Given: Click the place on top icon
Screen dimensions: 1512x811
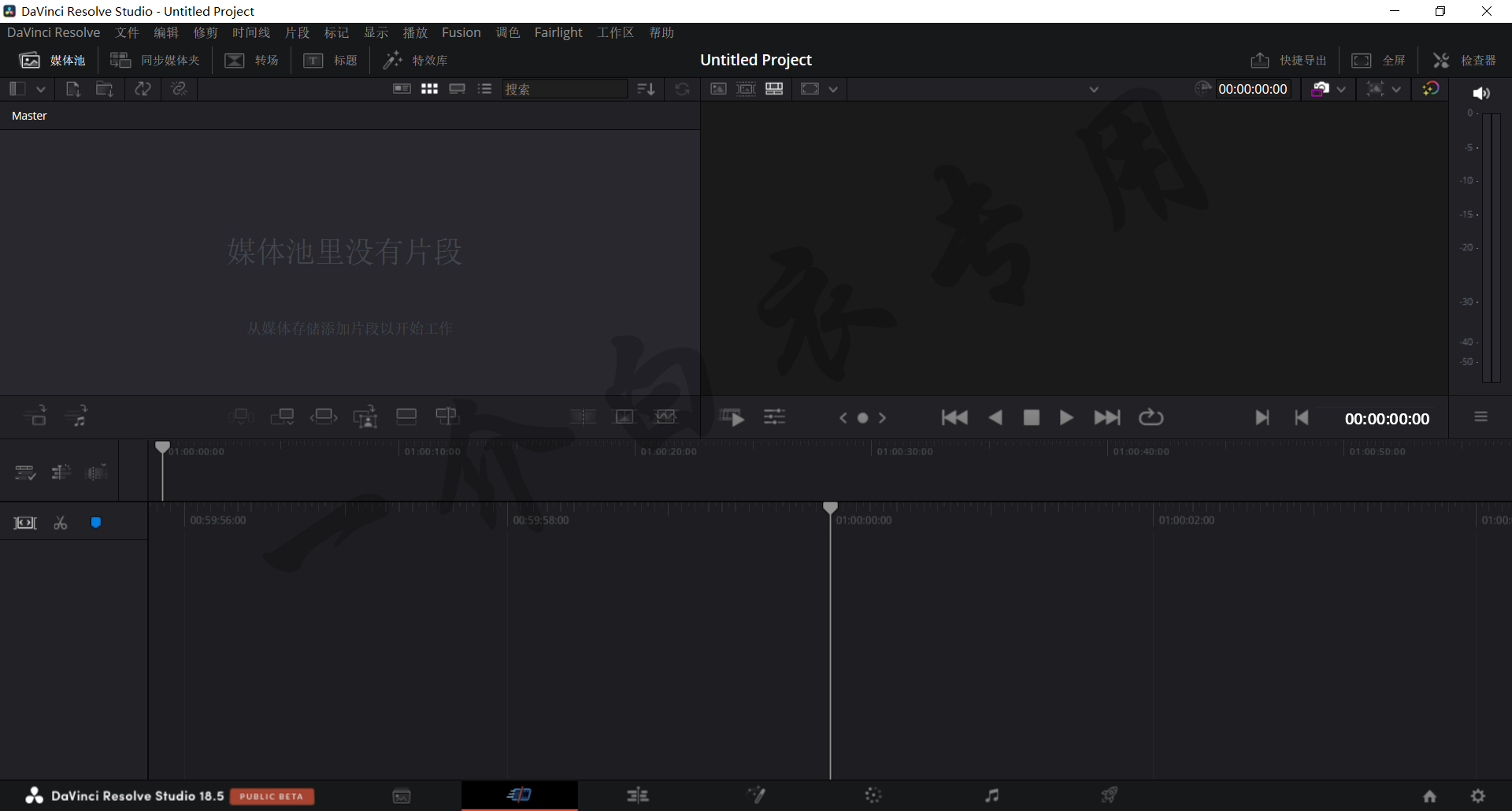Looking at the screenshot, I should (x=406, y=417).
